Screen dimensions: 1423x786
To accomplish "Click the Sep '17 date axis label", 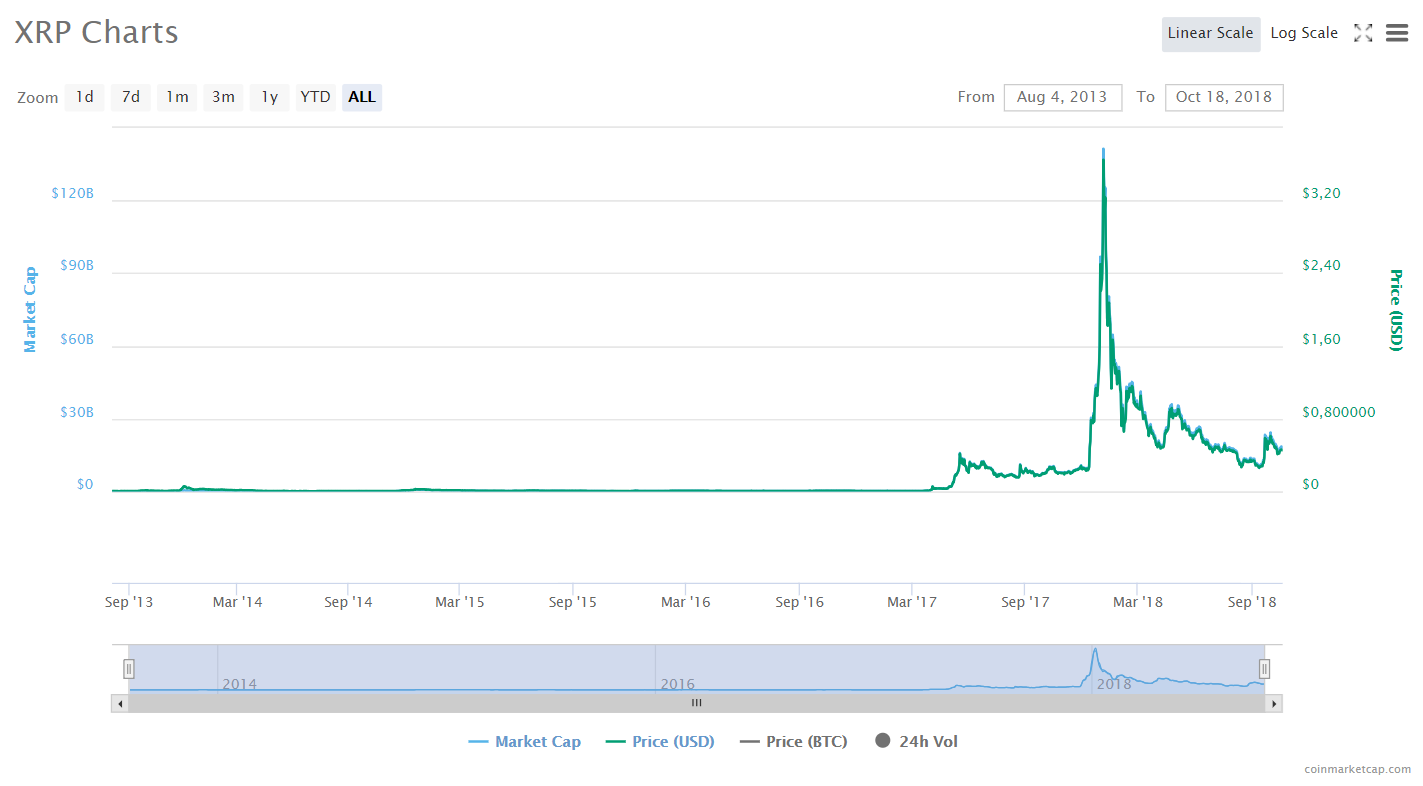I will point(1025,602).
